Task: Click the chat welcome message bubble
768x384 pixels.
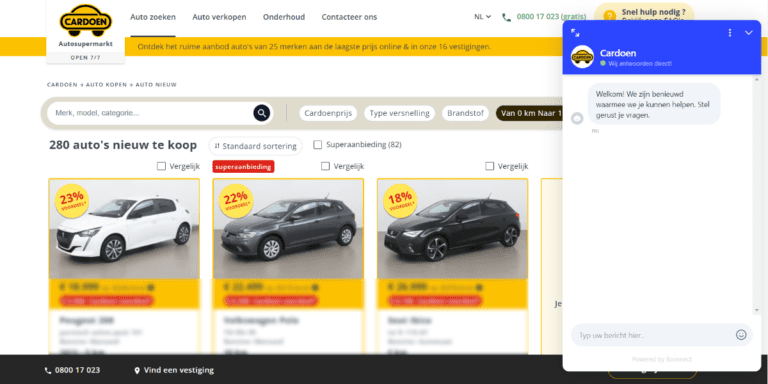Action: 654,104
